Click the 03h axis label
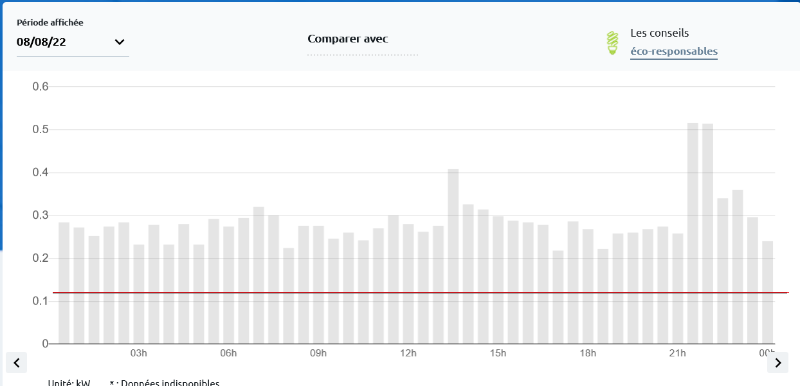Screen dimensions: 800x386 (139, 353)
